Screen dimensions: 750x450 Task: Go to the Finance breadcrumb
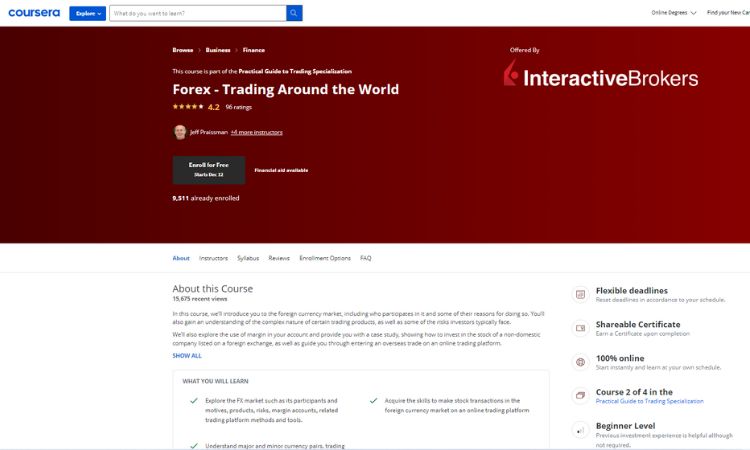tap(254, 50)
